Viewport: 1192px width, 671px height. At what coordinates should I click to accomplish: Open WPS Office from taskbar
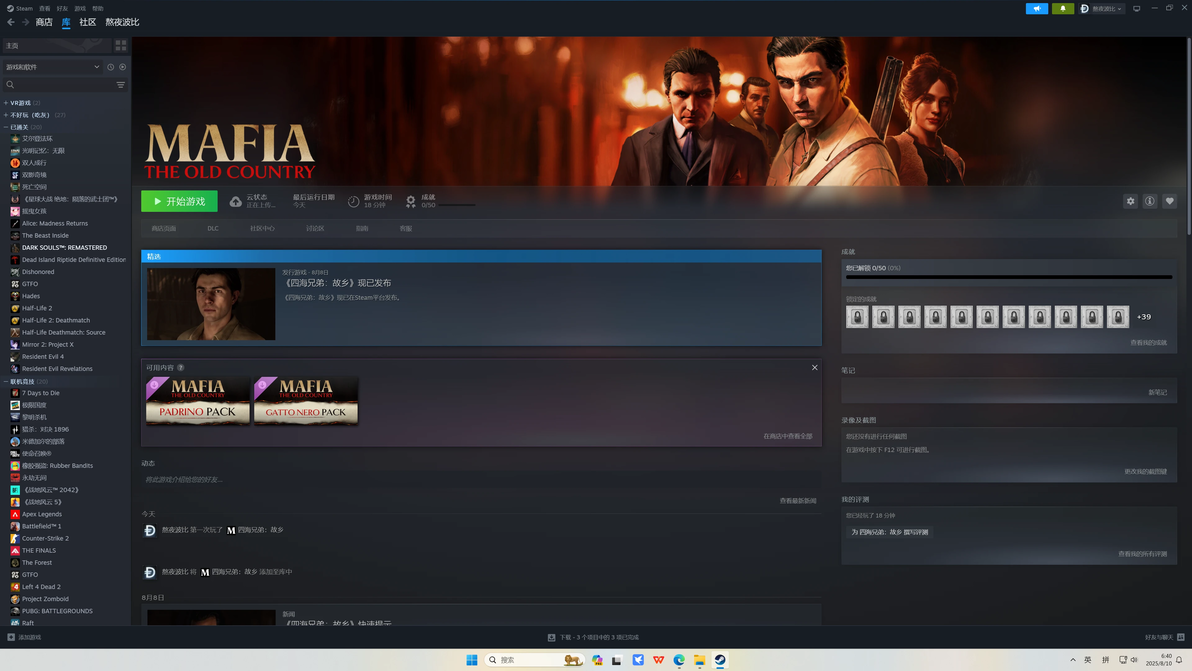click(658, 660)
